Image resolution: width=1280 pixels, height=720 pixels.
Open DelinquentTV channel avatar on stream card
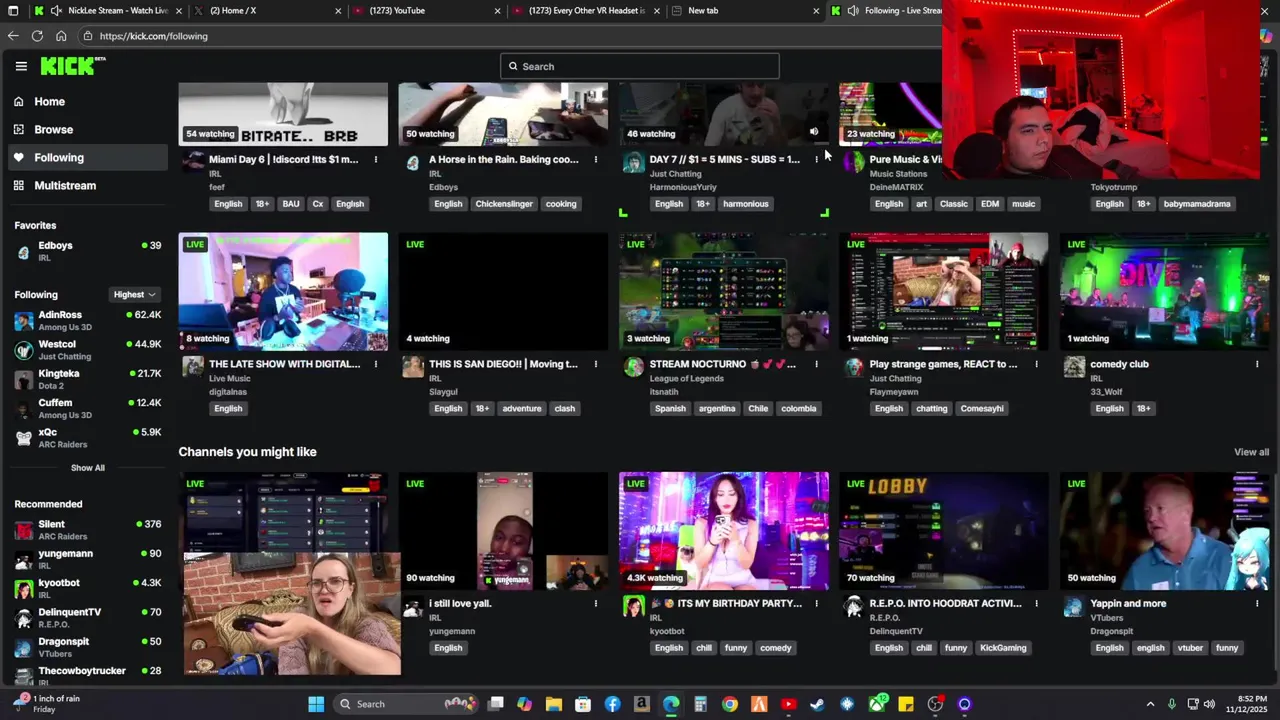tap(853, 606)
